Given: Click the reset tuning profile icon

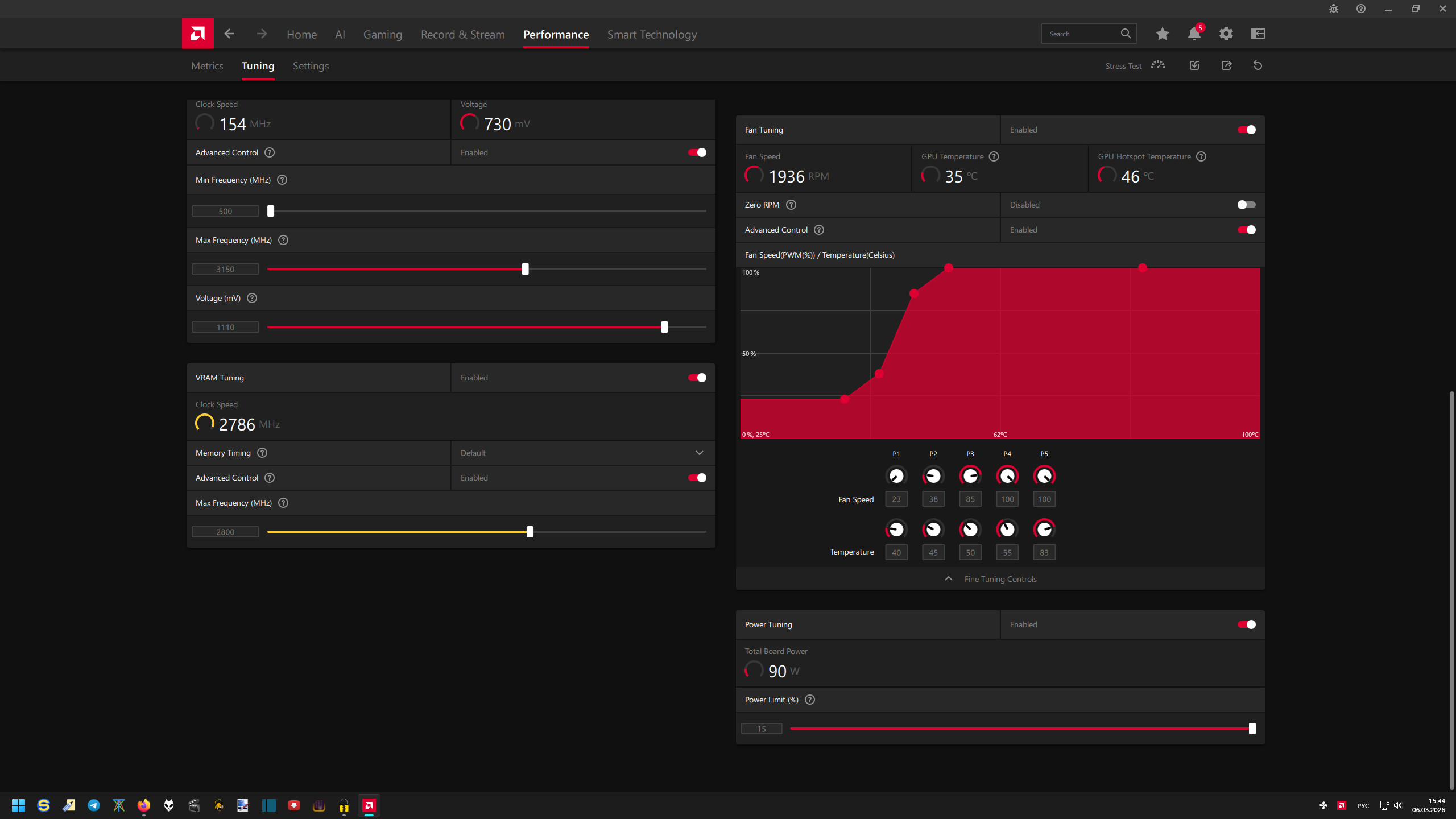Looking at the screenshot, I should coord(1258,66).
